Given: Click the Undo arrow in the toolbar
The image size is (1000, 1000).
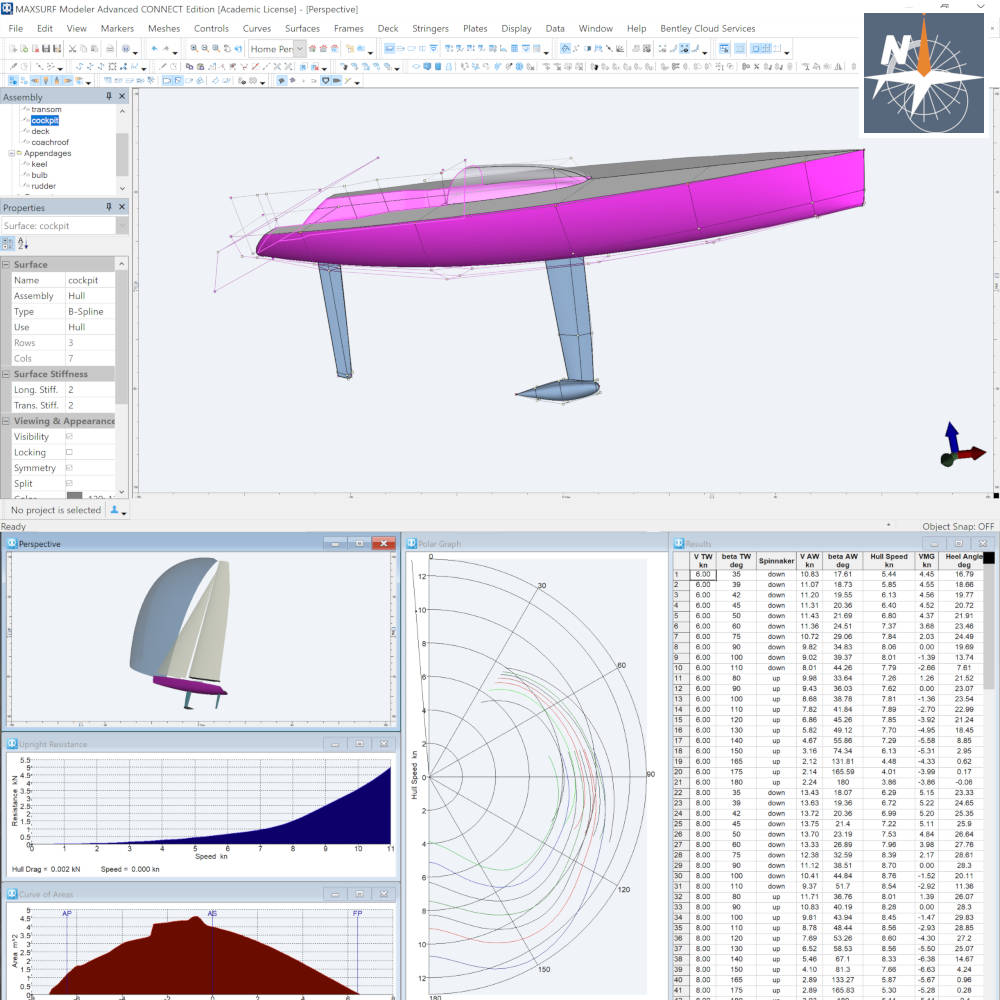Looking at the screenshot, I should (x=154, y=48).
